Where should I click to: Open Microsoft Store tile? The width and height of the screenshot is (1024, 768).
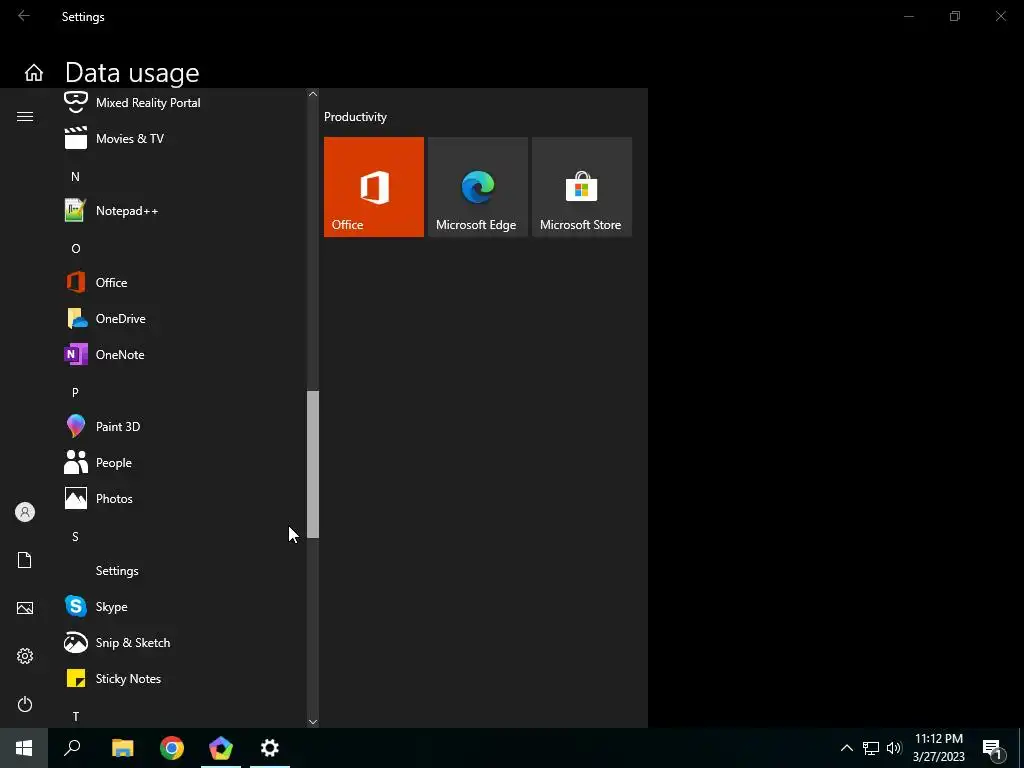tap(582, 187)
